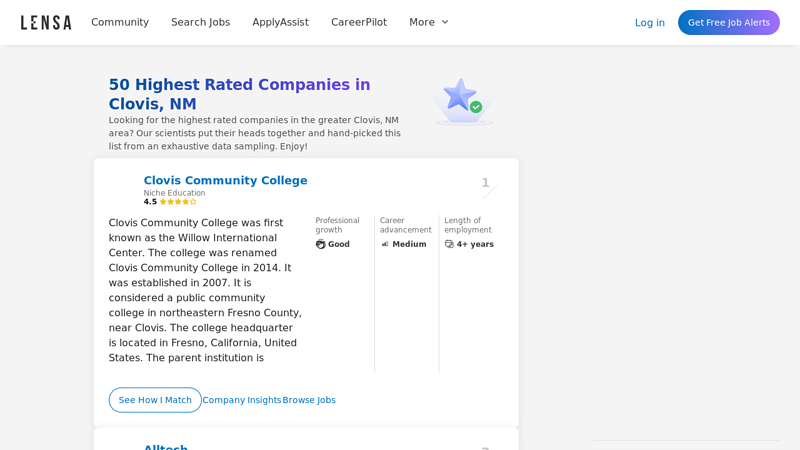This screenshot has height=450, width=800.
Task: Click the 4.5 star rating icons
Action: coord(178,202)
